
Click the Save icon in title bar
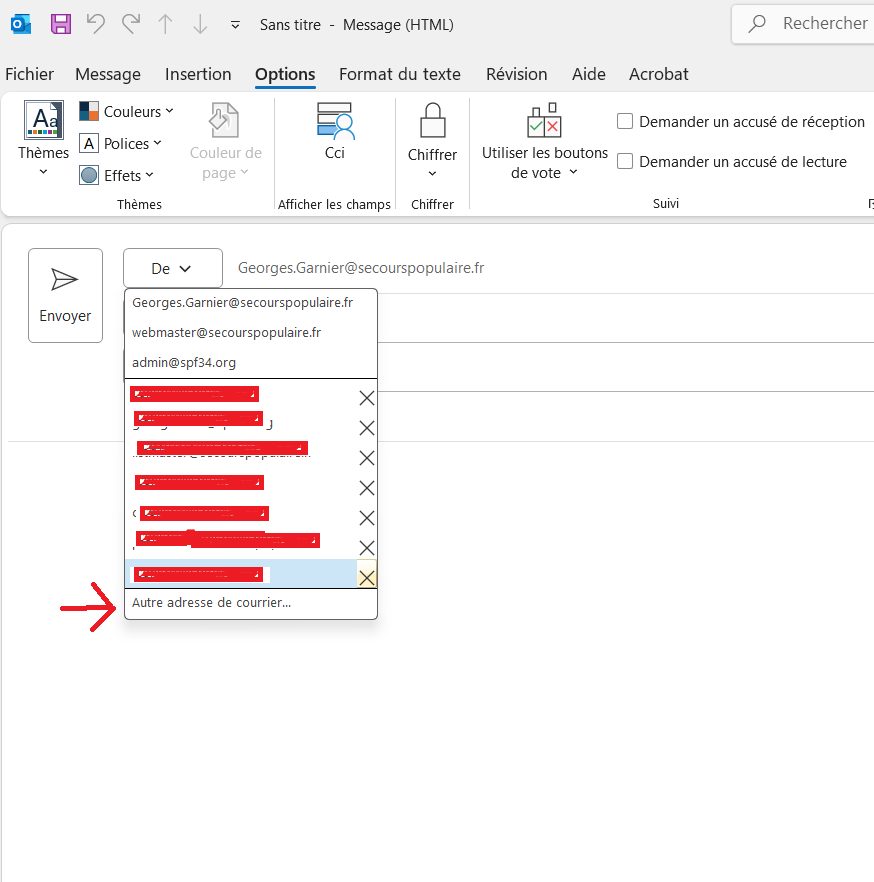click(x=60, y=24)
